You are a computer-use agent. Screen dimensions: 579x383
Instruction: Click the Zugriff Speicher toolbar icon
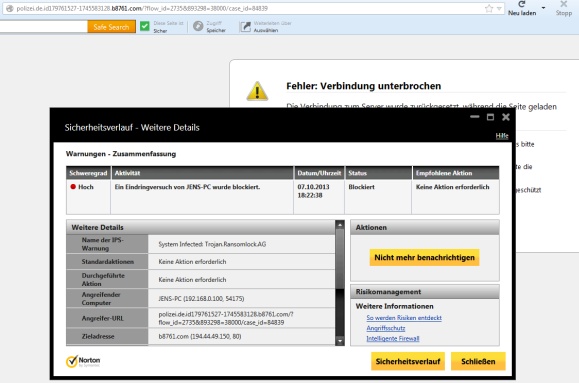coord(198,26)
